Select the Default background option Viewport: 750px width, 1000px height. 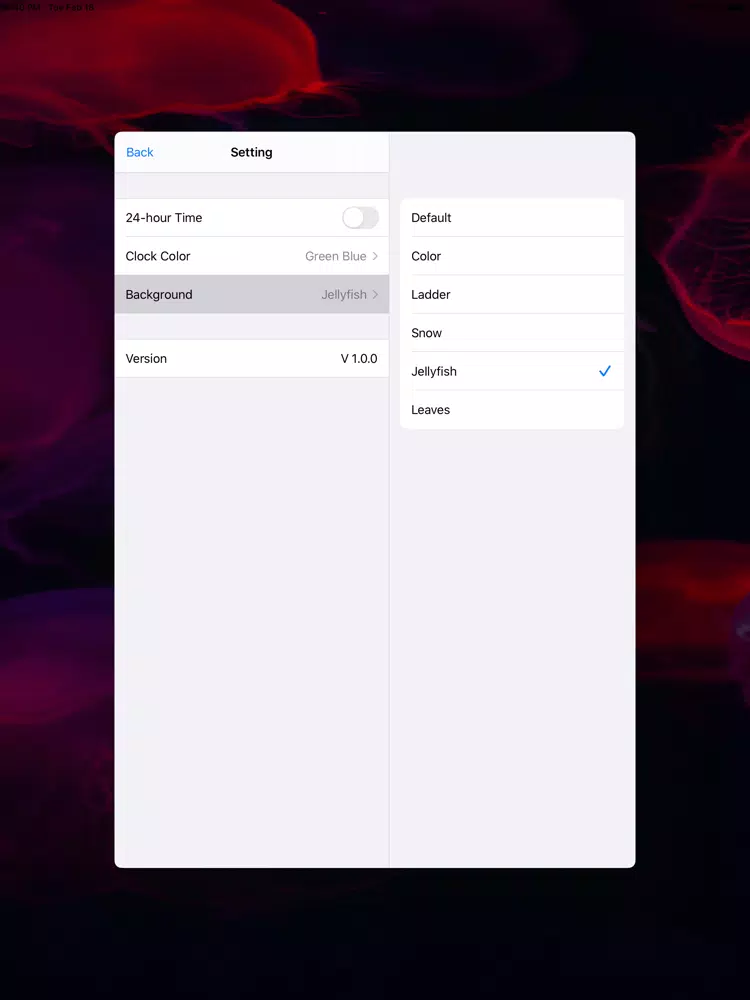pyautogui.click(x=511, y=217)
